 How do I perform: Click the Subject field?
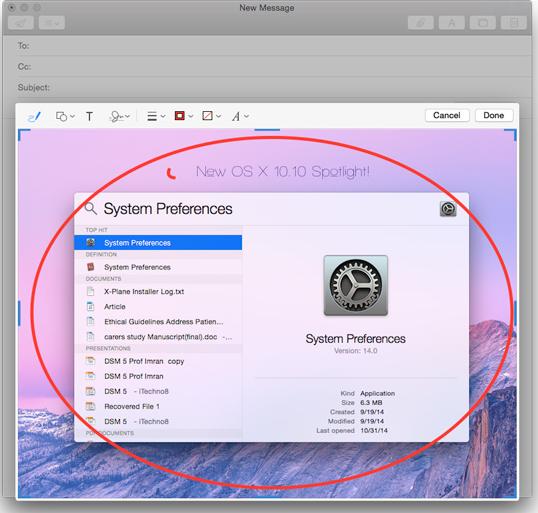(274, 88)
